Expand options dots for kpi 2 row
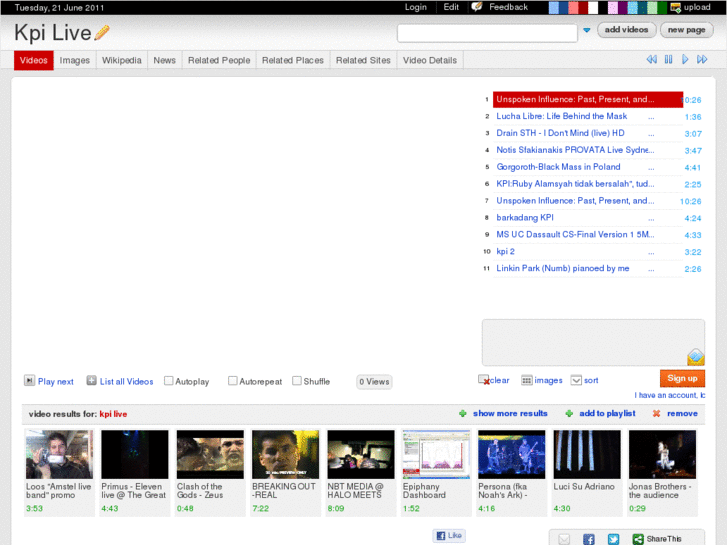This screenshot has width=727, height=545. click(x=651, y=252)
